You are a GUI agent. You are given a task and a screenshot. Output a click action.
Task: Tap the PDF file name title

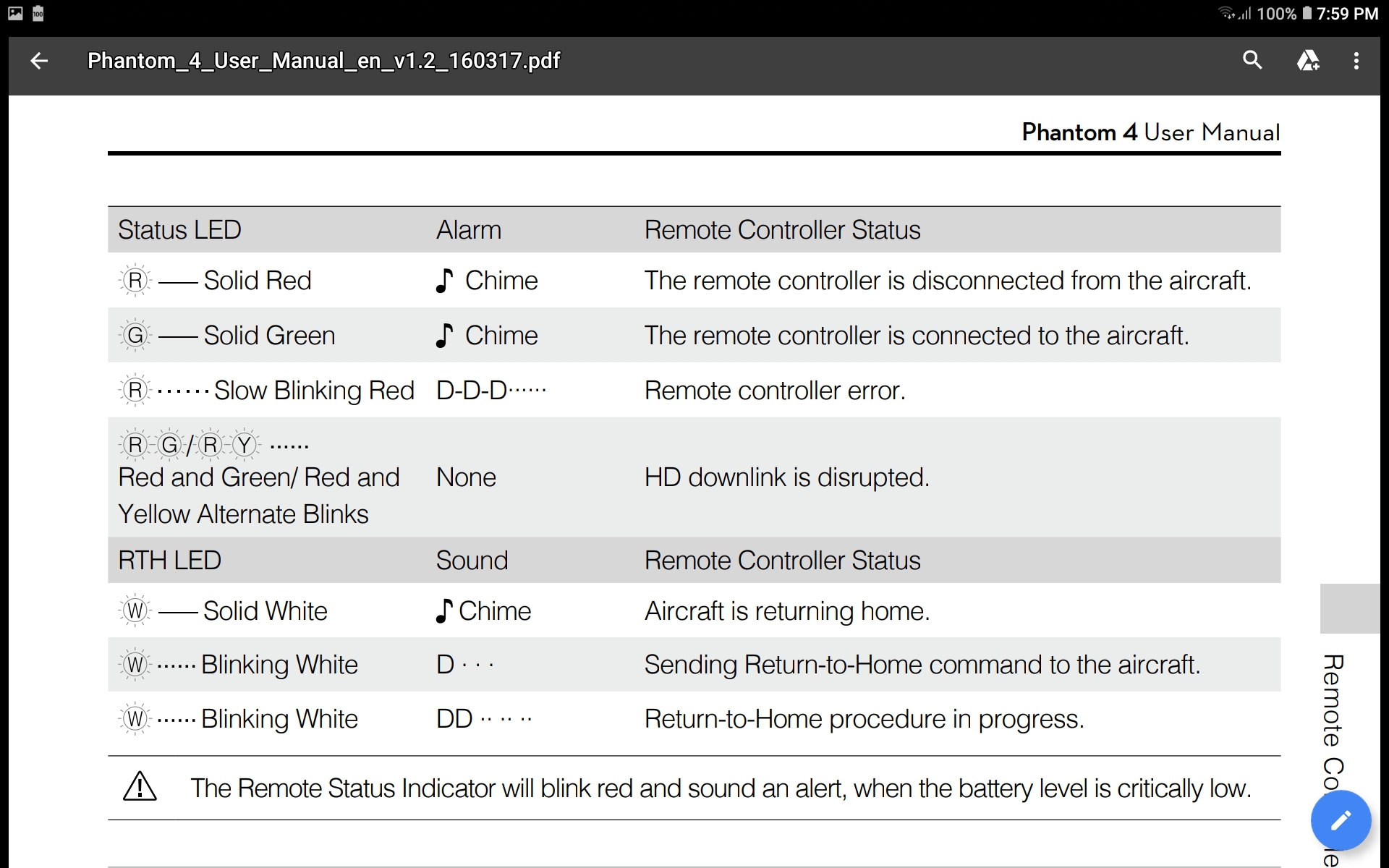pyautogui.click(x=324, y=61)
